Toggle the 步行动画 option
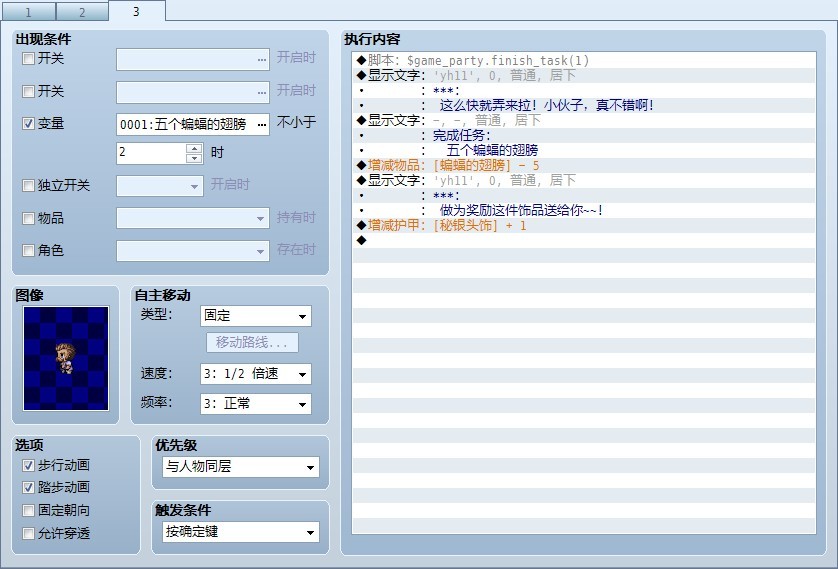Screen dimensions: 838x569 tap(28, 465)
